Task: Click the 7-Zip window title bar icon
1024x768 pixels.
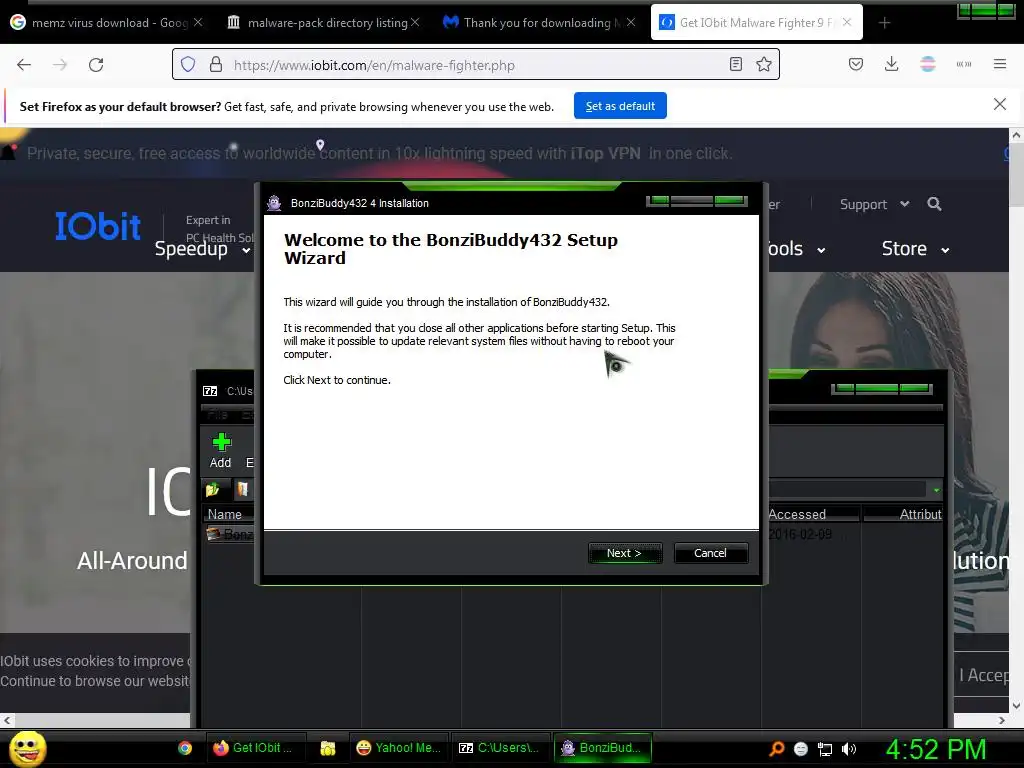Action: [210, 391]
